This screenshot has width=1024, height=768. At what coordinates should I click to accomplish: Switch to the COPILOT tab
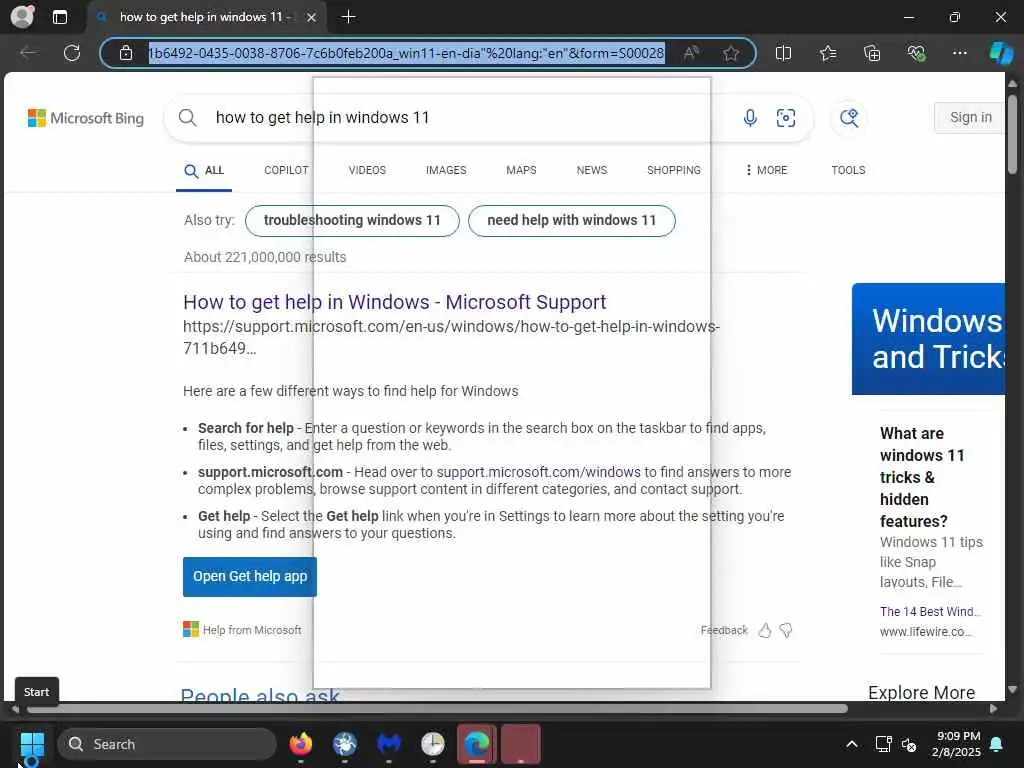pyautogui.click(x=286, y=170)
